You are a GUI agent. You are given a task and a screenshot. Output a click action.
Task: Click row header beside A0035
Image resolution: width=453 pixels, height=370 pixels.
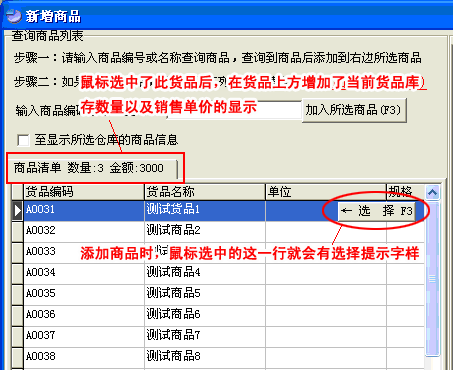17,294
